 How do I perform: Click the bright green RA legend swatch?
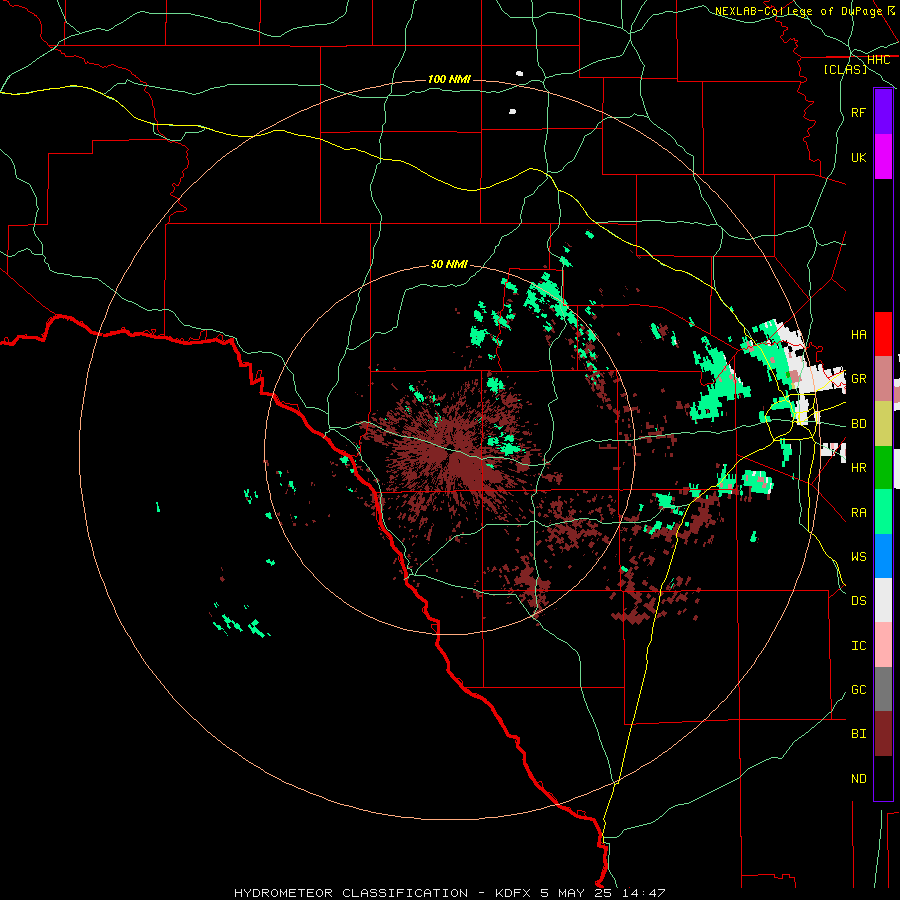[x=883, y=512]
